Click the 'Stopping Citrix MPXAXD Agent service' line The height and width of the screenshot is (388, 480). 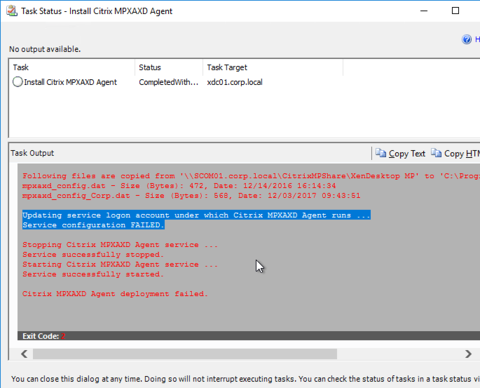(120, 245)
